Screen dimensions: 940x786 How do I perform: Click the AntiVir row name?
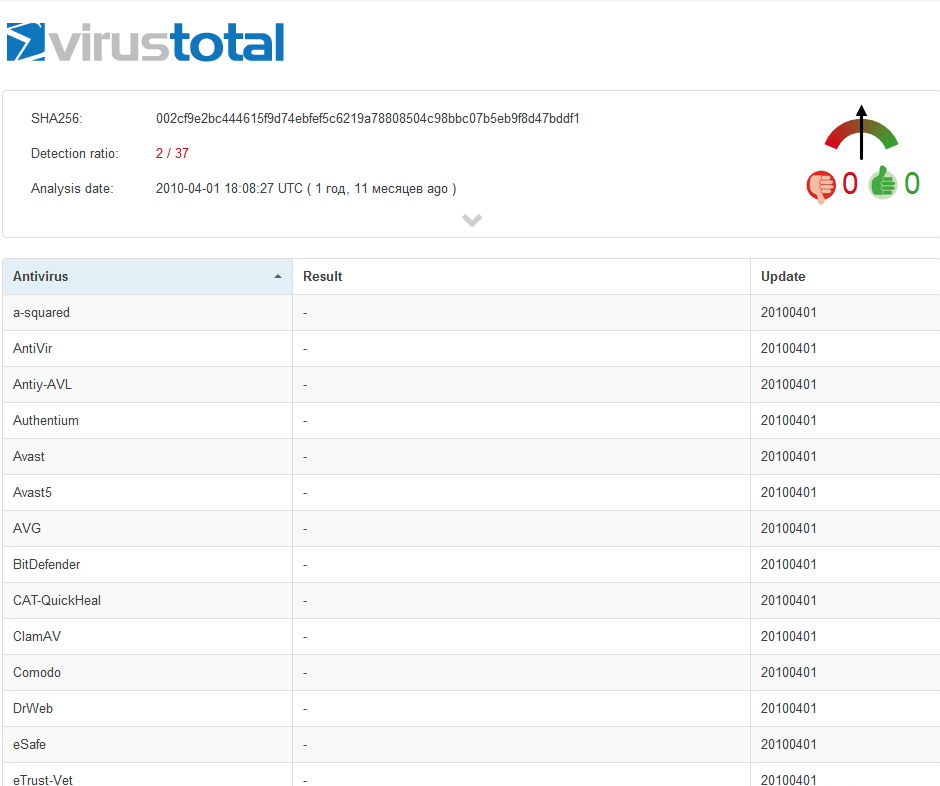32,348
